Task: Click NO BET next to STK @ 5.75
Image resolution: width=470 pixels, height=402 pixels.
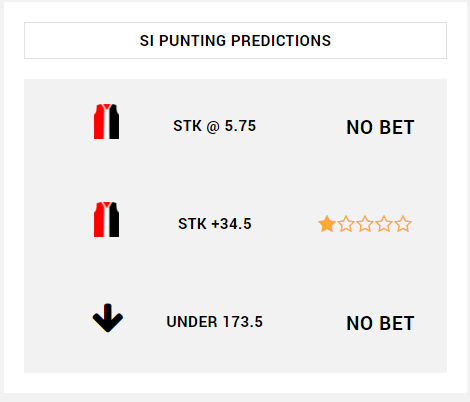Action: click(380, 127)
